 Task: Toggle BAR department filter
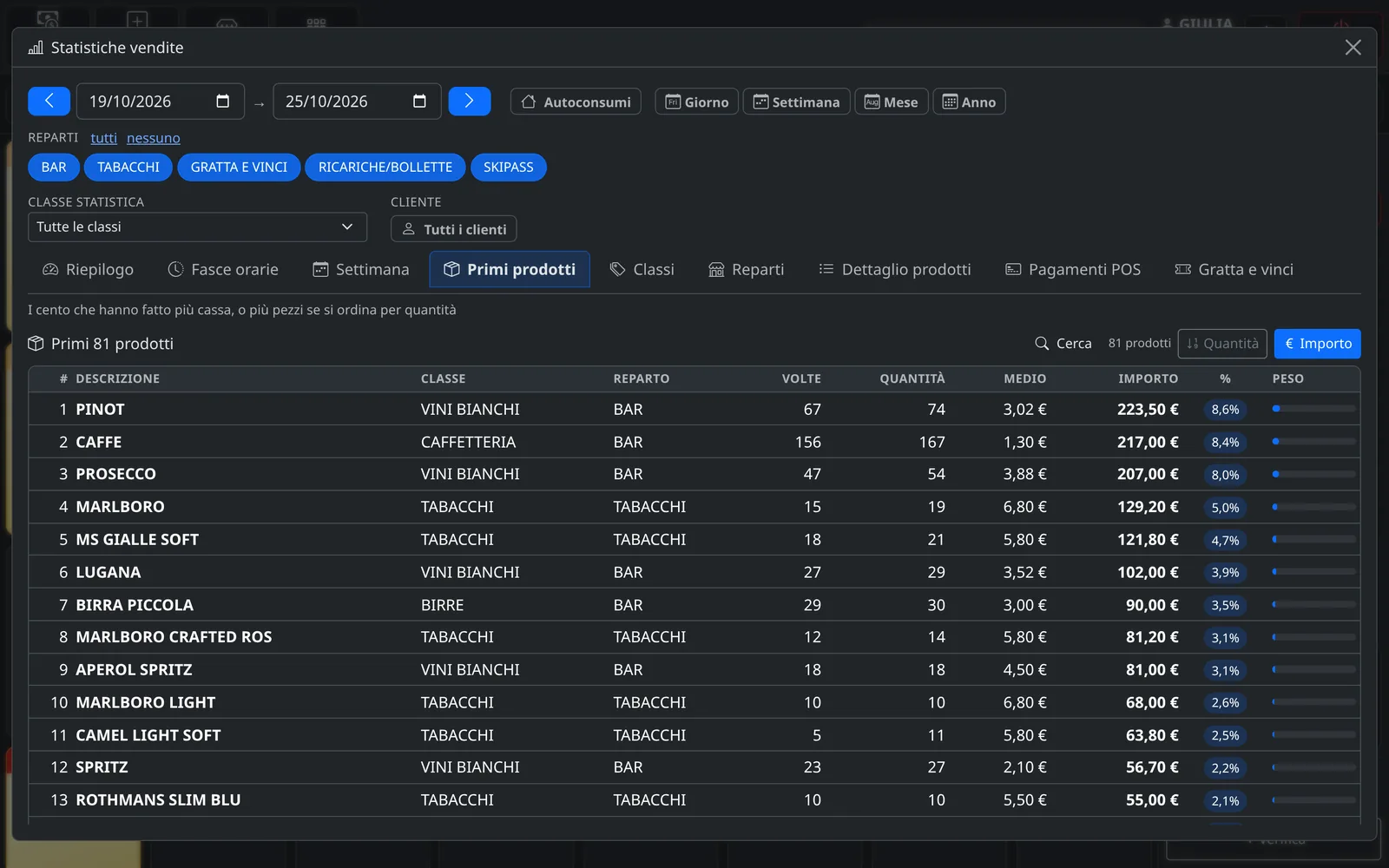point(54,168)
